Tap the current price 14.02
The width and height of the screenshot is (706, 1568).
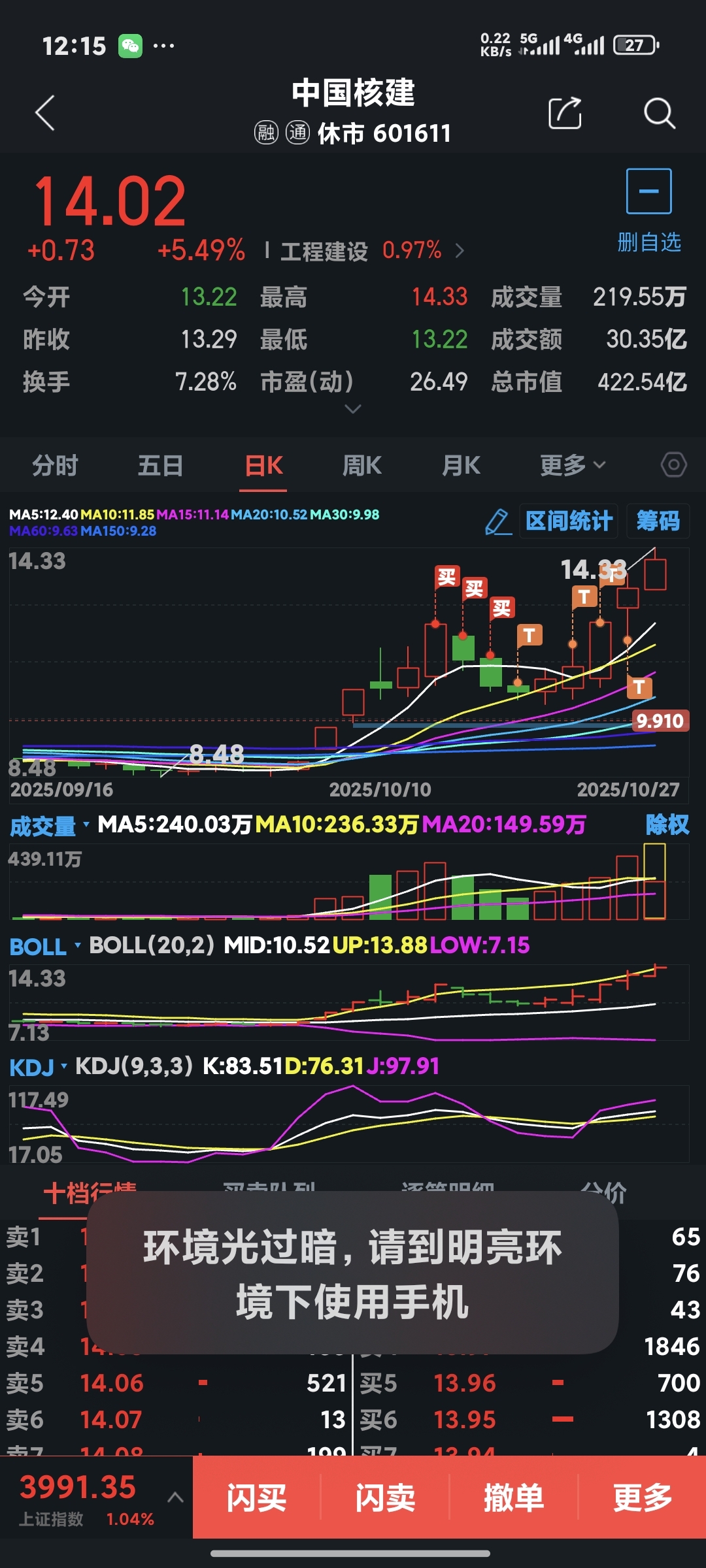[x=110, y=201]
